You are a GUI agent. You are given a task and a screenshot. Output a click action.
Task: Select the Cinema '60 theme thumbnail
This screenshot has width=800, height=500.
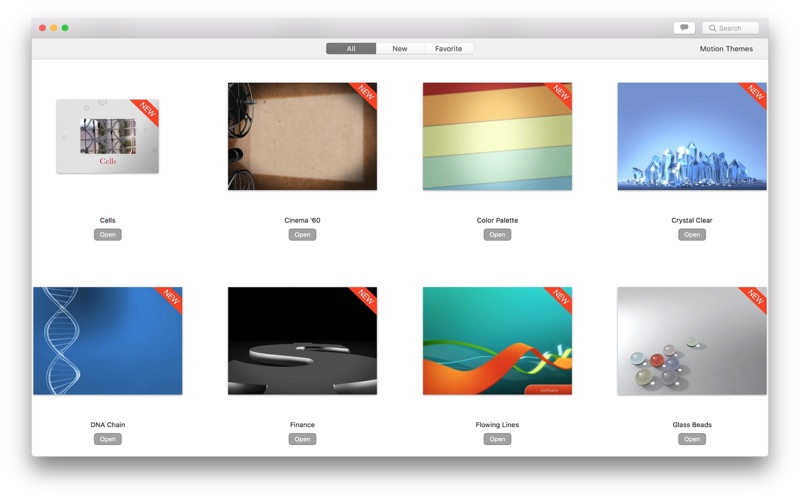click(x=303, y=136)
